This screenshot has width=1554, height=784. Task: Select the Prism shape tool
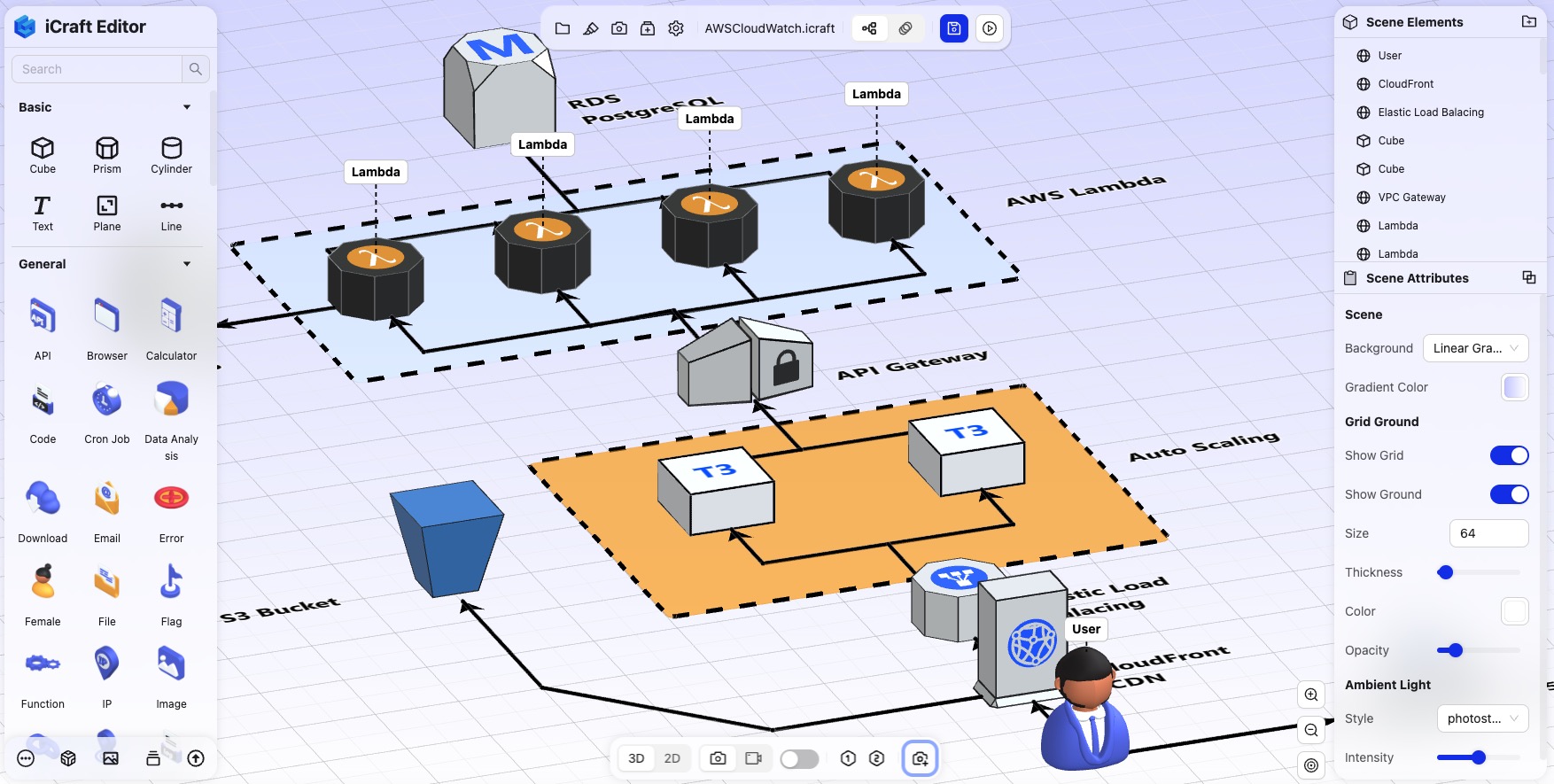pyautogui.click(x=107, y=155)
